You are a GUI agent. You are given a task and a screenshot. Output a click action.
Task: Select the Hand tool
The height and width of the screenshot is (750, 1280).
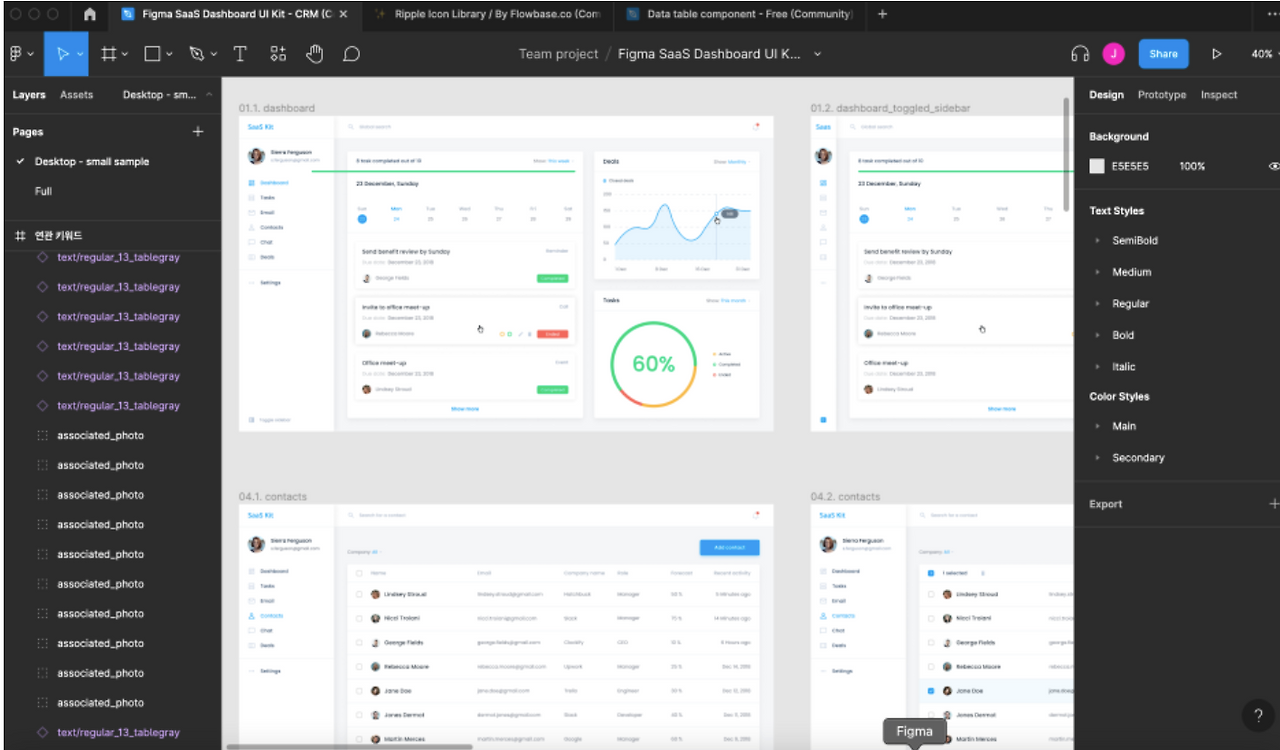[315, 54]
